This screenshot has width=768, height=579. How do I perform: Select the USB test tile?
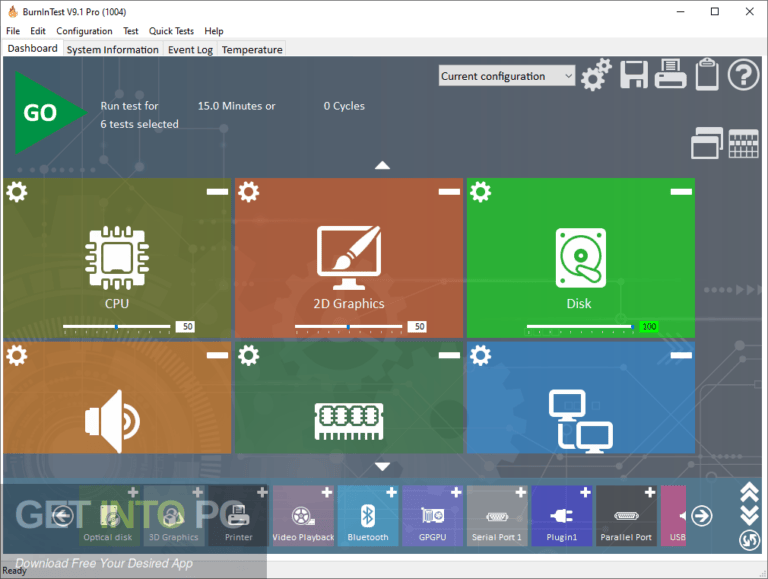[x=673, y=516]
